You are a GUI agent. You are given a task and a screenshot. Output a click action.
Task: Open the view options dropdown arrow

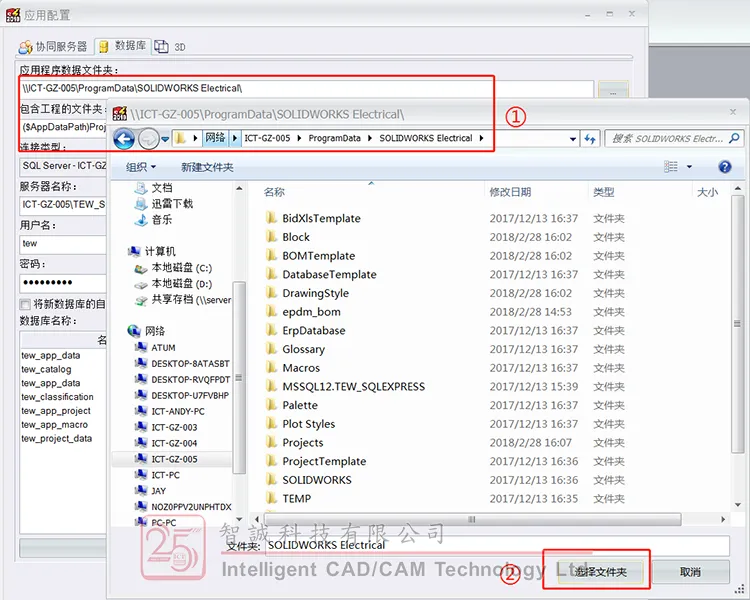(689, 167)
